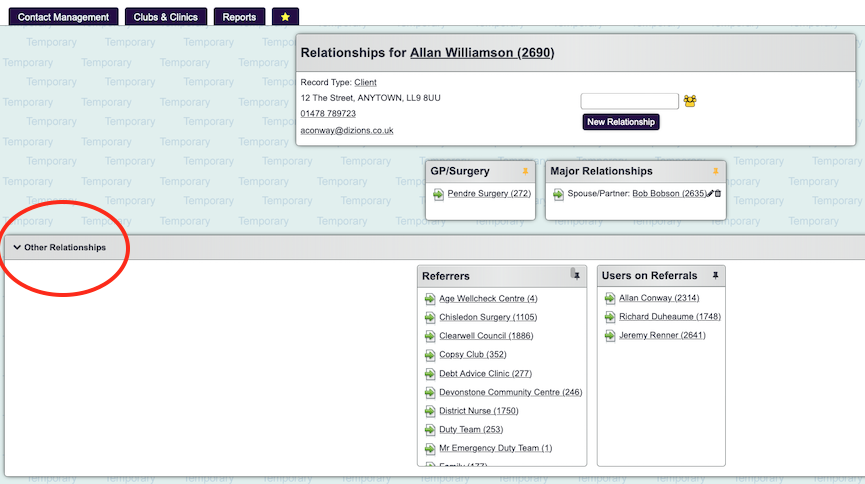Viewport: 865px width, 484px height.
Task: Click the New Relationship button
Action: click(621, 122)
